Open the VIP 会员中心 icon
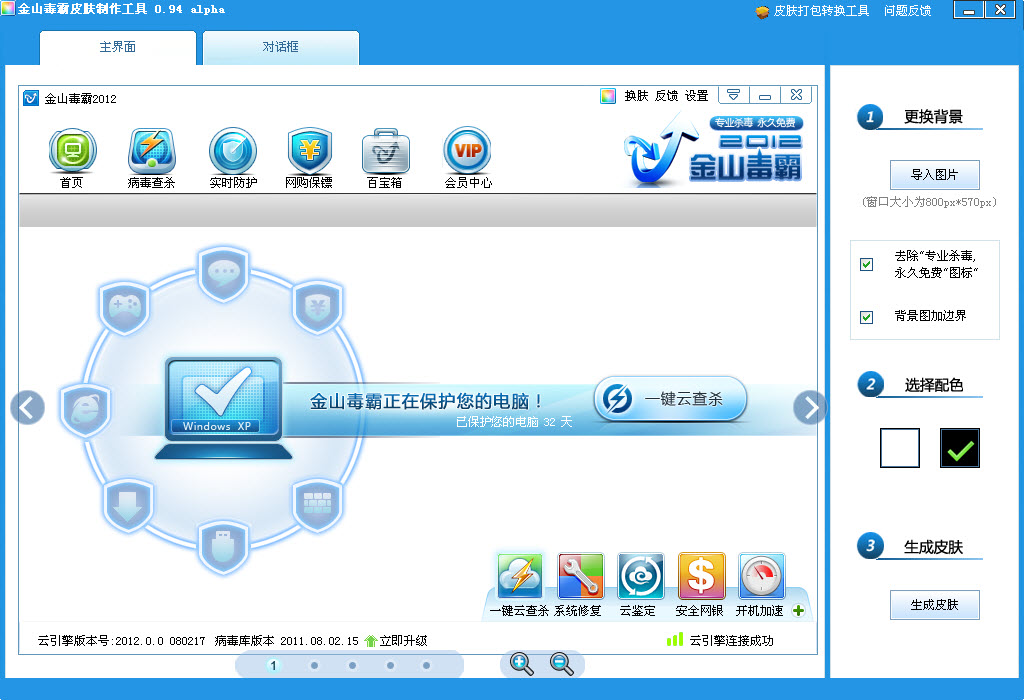Screen dimensions: 1024x700 [468, 151]
